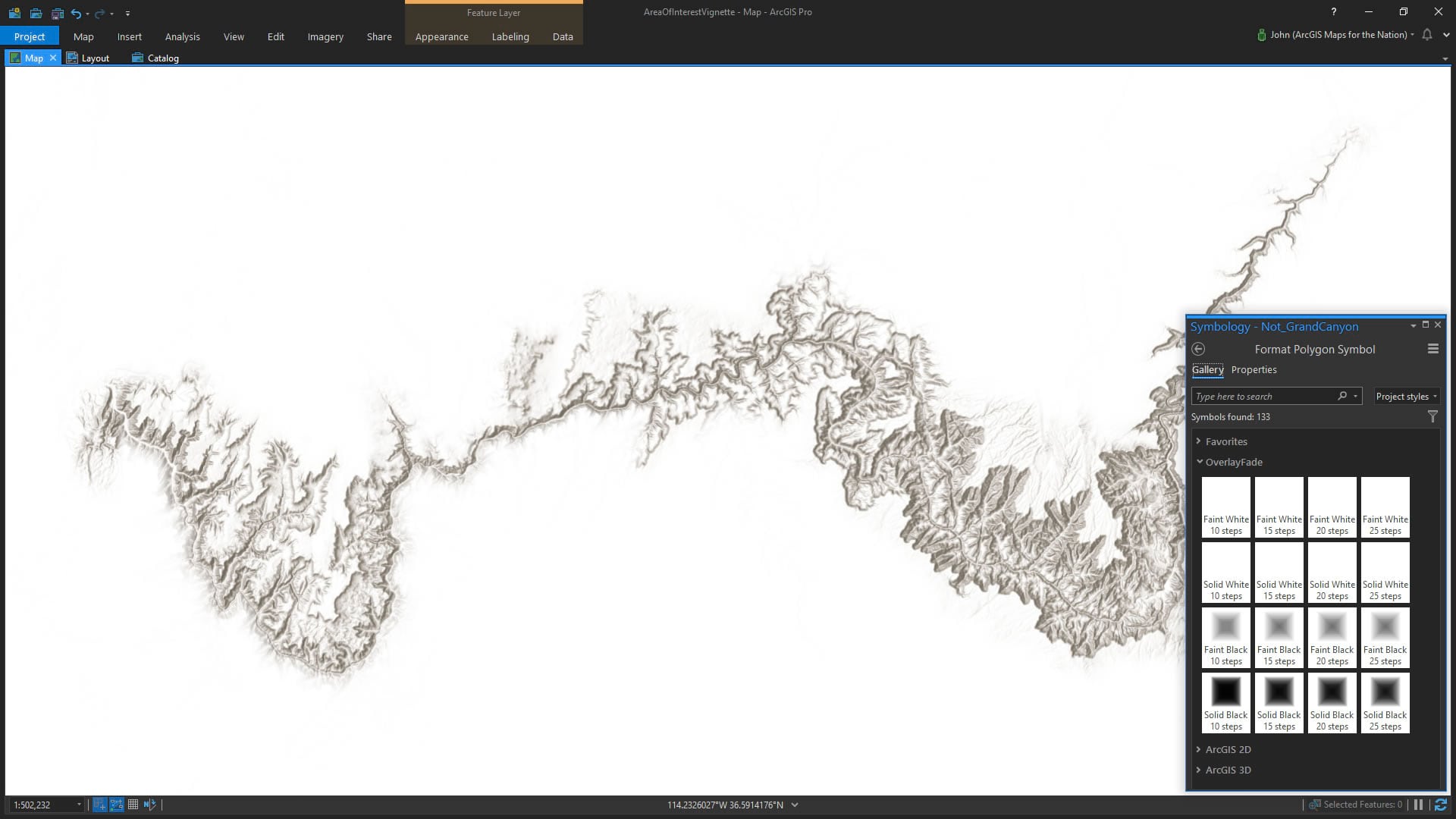Select Solid Black 10 steps swatch
The image size is (1456, 819).
(1225, 702)
